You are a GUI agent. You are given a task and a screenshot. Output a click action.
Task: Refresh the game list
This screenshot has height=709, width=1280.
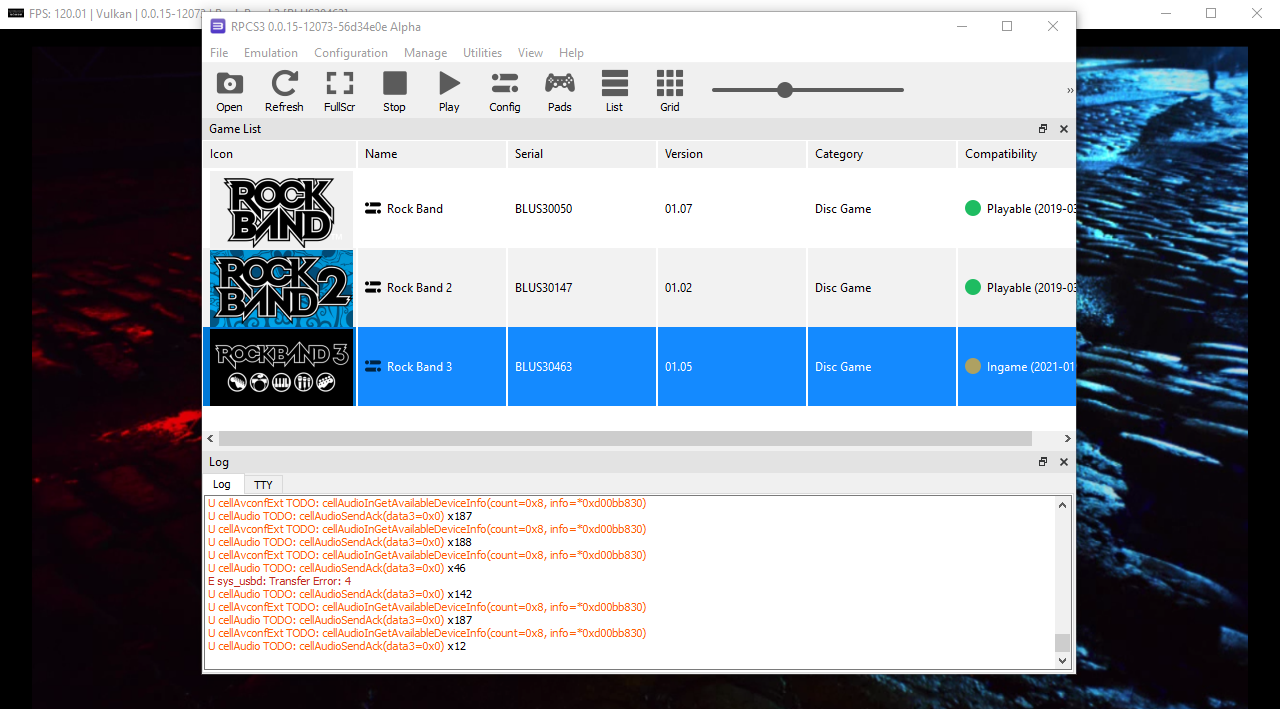(284, 91)
